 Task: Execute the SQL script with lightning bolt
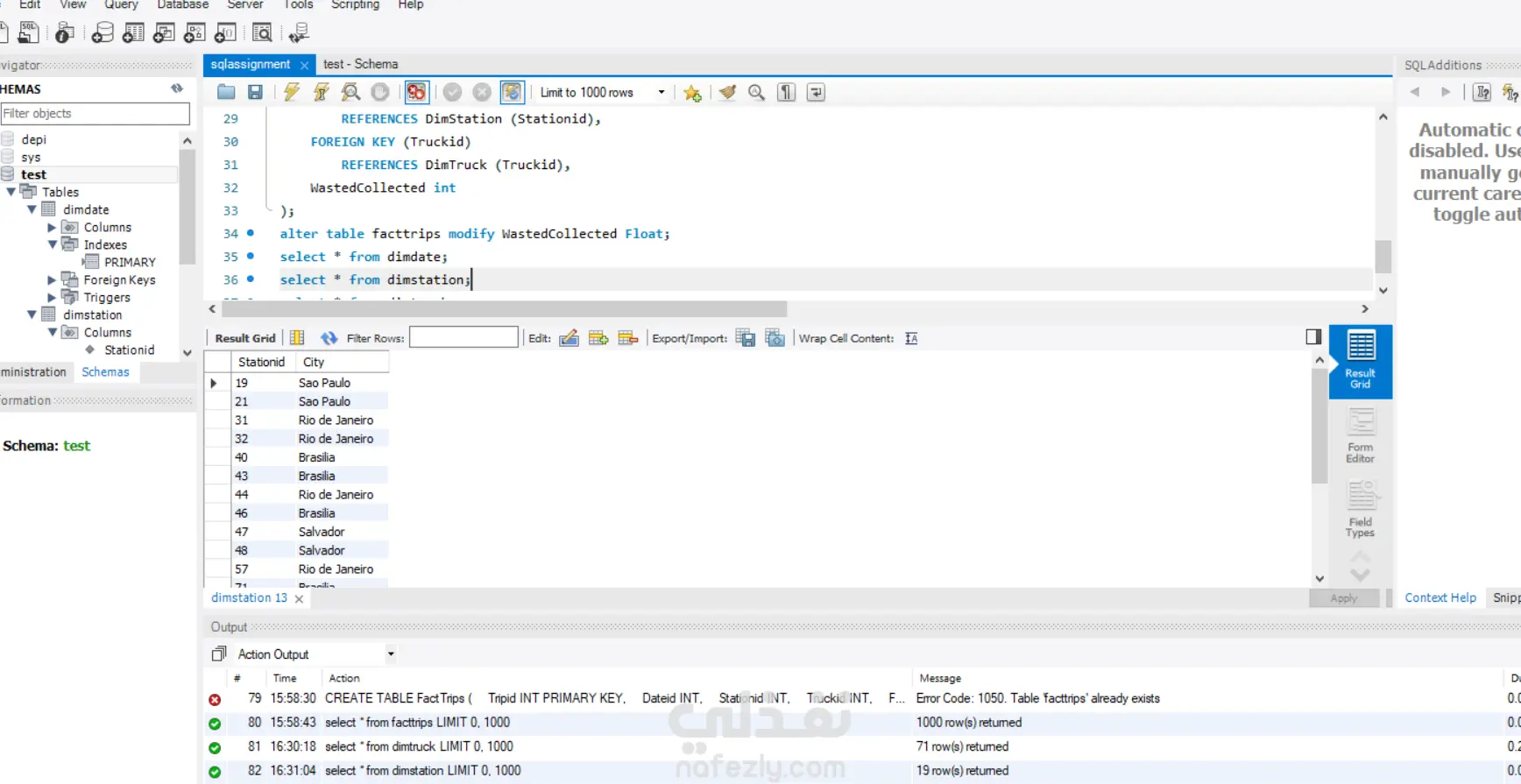(x=292, y=92)
